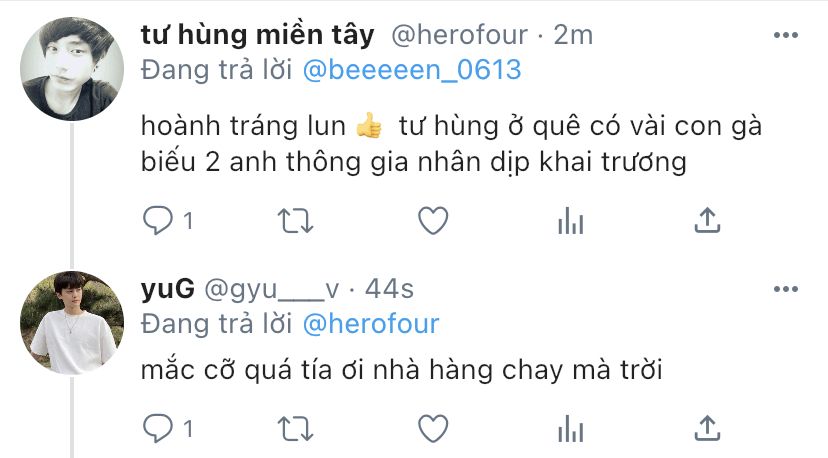Open reply on tư hùng miền tây's tweet
This screenshot has width=828, height=458.
coord(158,220)
